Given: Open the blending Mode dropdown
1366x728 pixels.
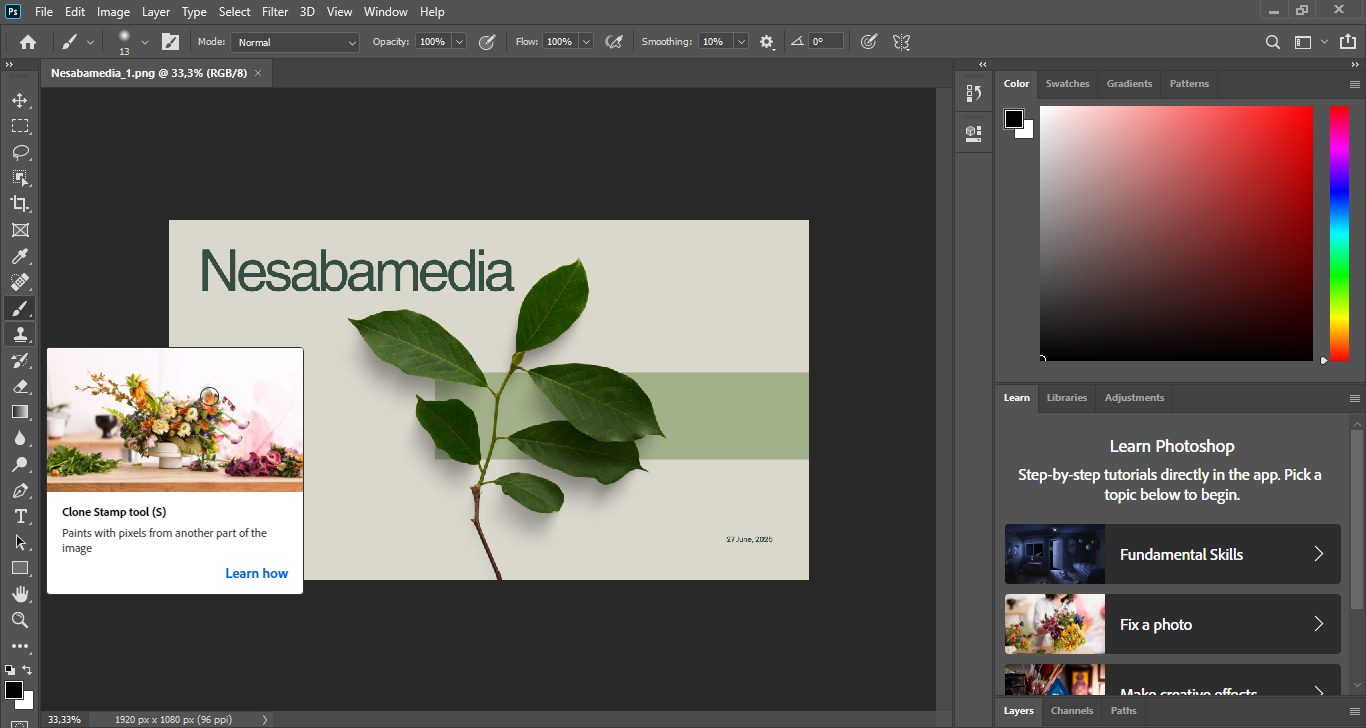Looking at the screenshot, I should pyautogui.click(x=294, y=42).
